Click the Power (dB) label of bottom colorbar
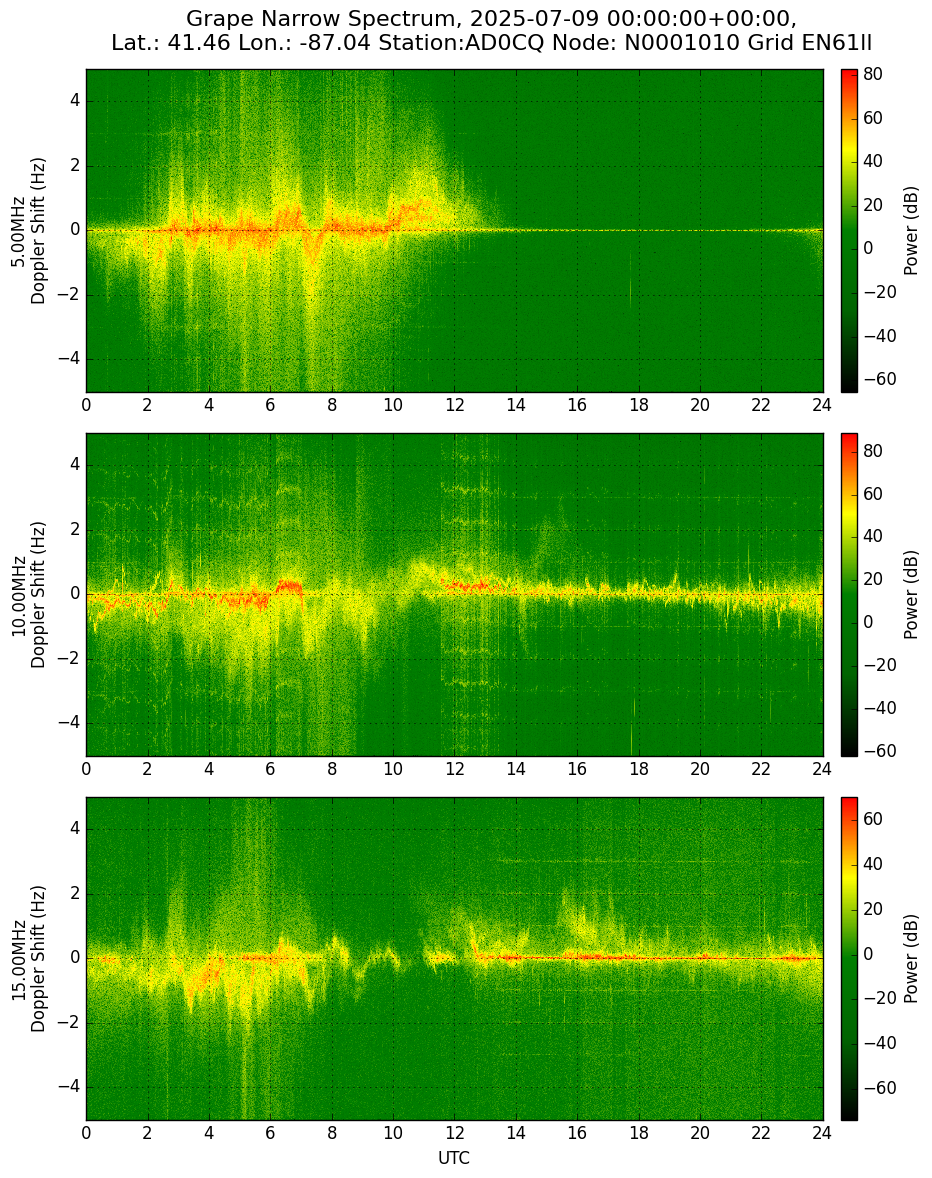Image resolution: width=932 pixels, height=1178 pixels. click(x=911, y=959)
